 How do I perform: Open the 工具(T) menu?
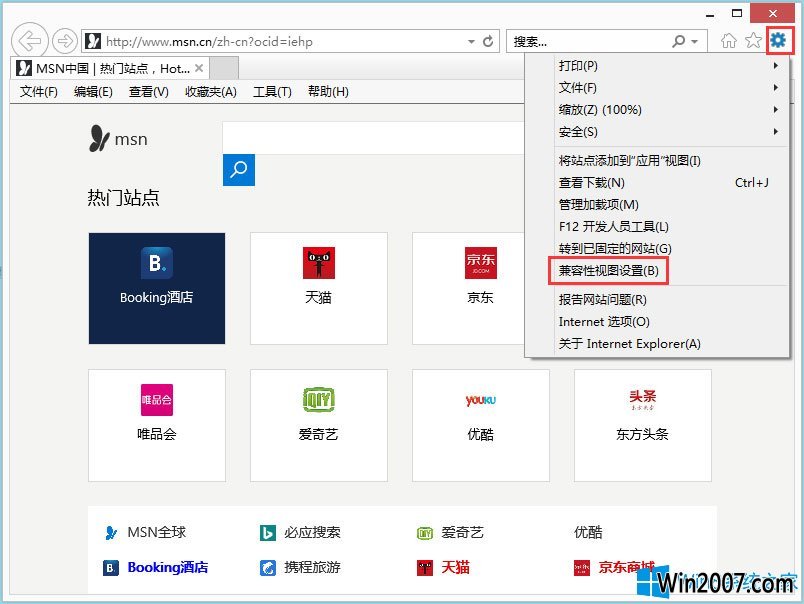272,92
